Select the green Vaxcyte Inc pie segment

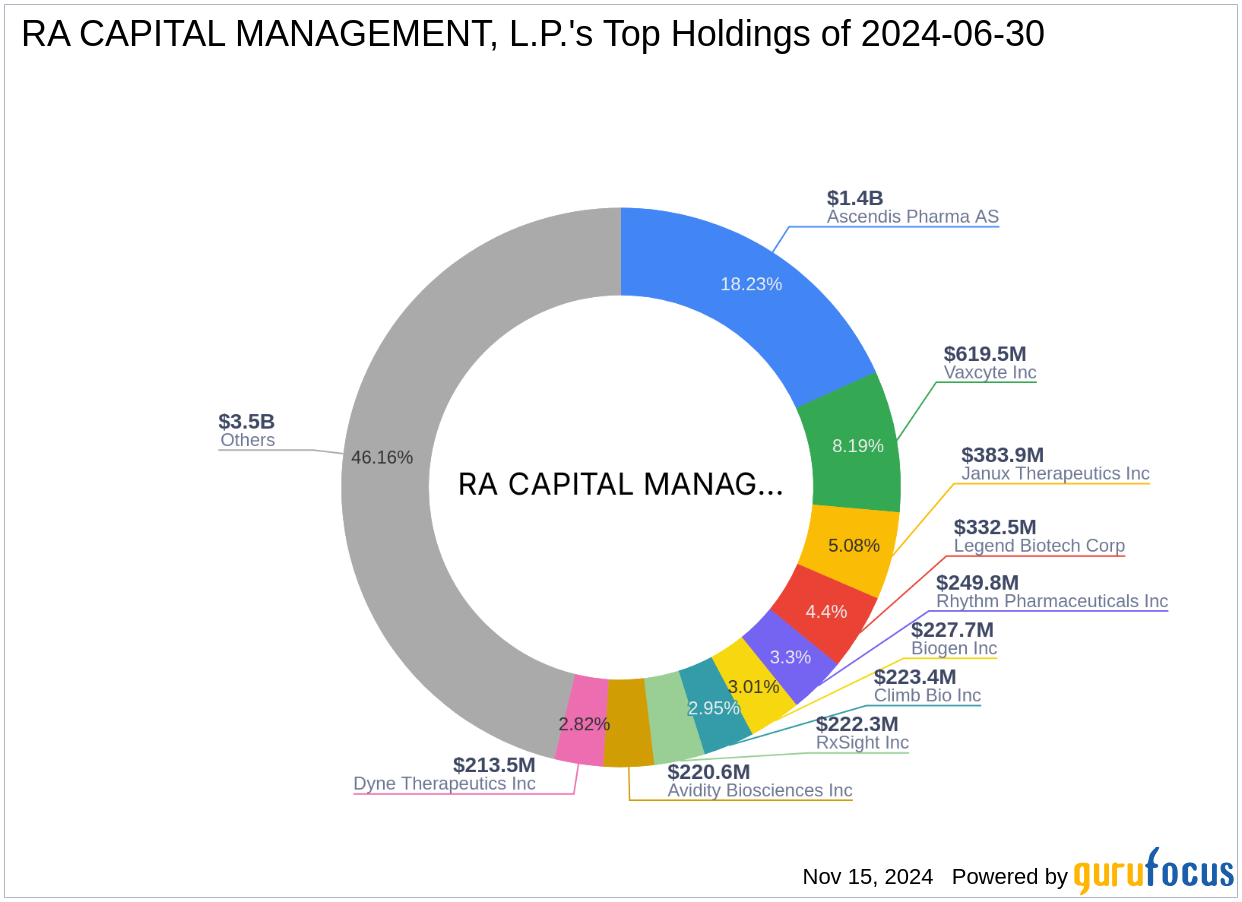pos(855,445)
